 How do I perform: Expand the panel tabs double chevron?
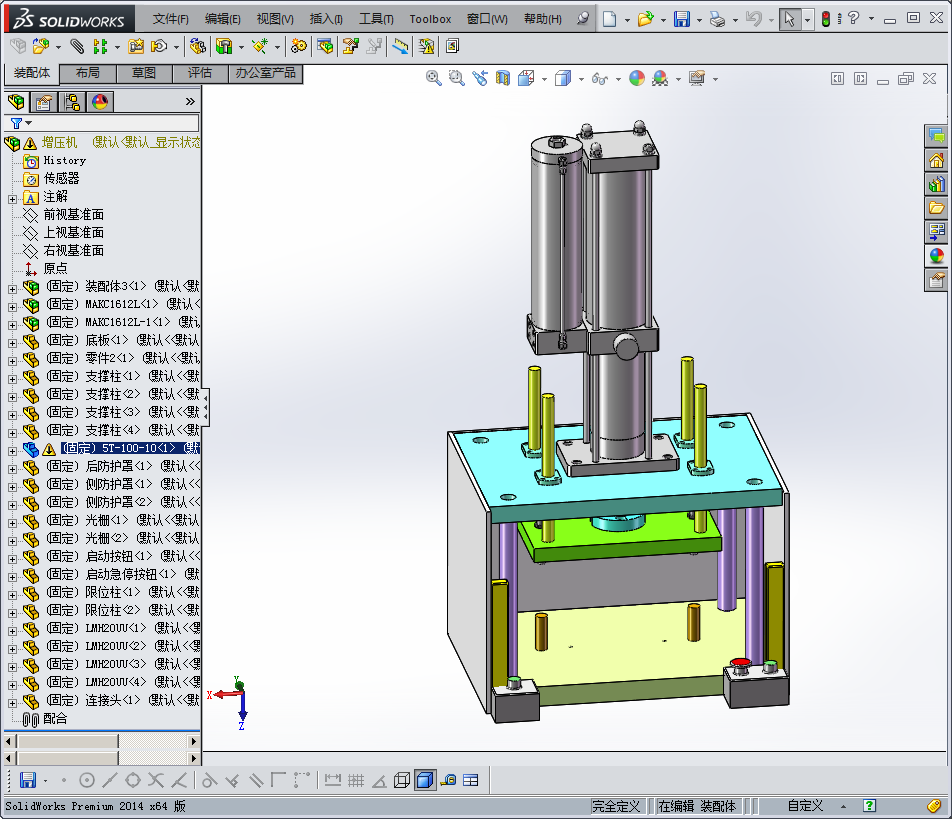[x=190, y=101]
